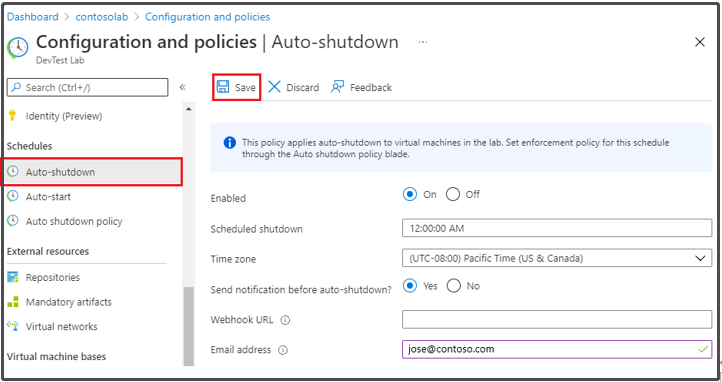
Task: Click the Feedback person icon
Action: pyautogui.click(x=338, y=87)
